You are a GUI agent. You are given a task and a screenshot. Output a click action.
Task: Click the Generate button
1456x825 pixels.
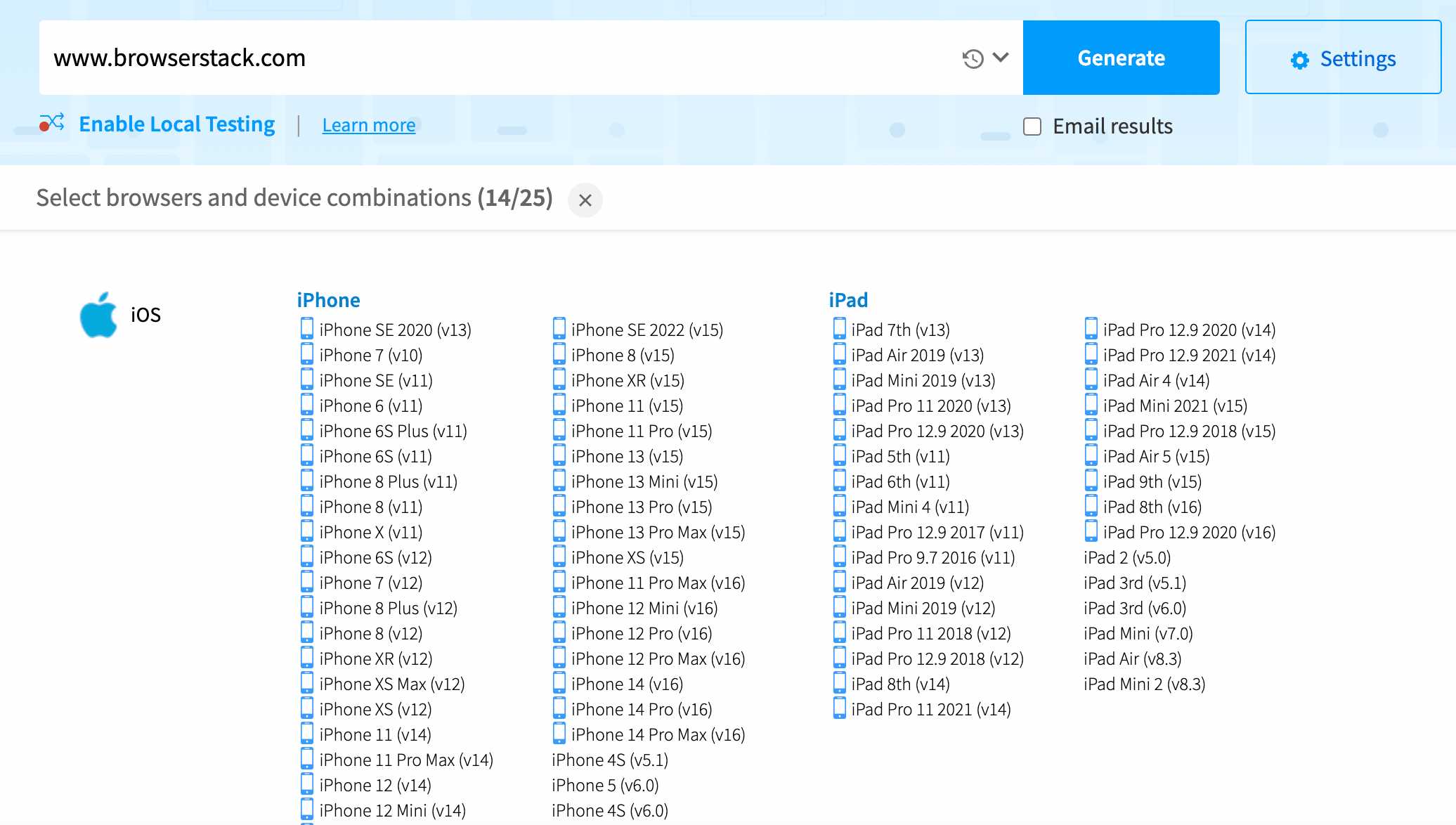[x=1121, y=58]
